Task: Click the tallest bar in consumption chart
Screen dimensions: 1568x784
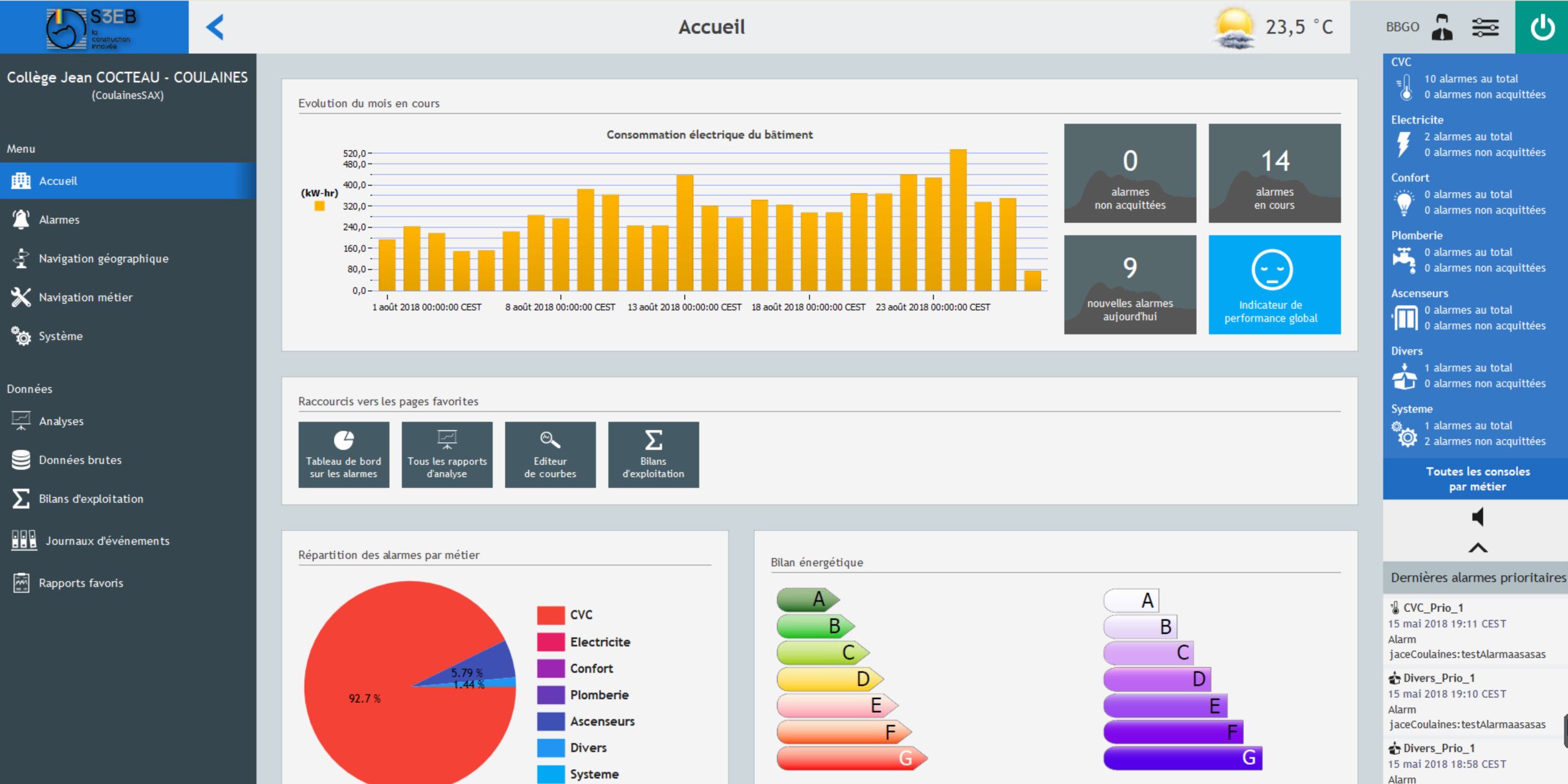Action: (958, 220)
